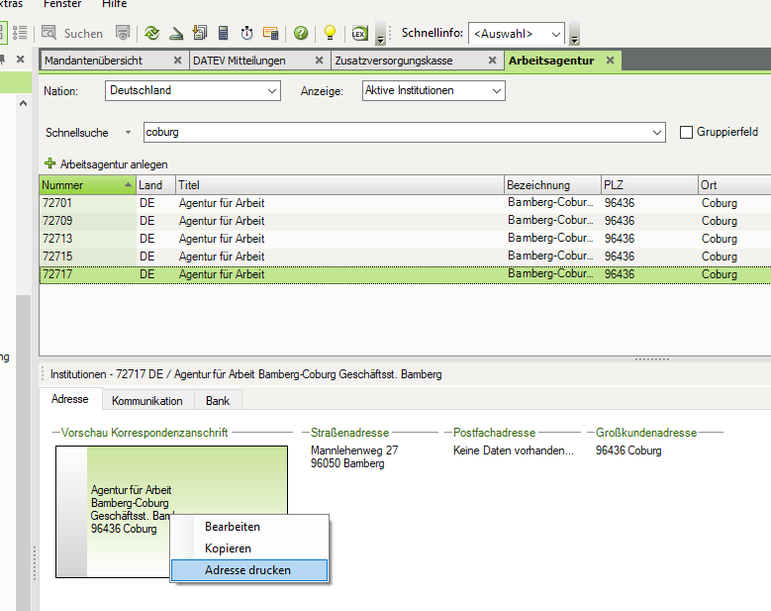Click the left panel vertical scrollbar
This screenshot has width=771, height=611.
tap(23, 452)
